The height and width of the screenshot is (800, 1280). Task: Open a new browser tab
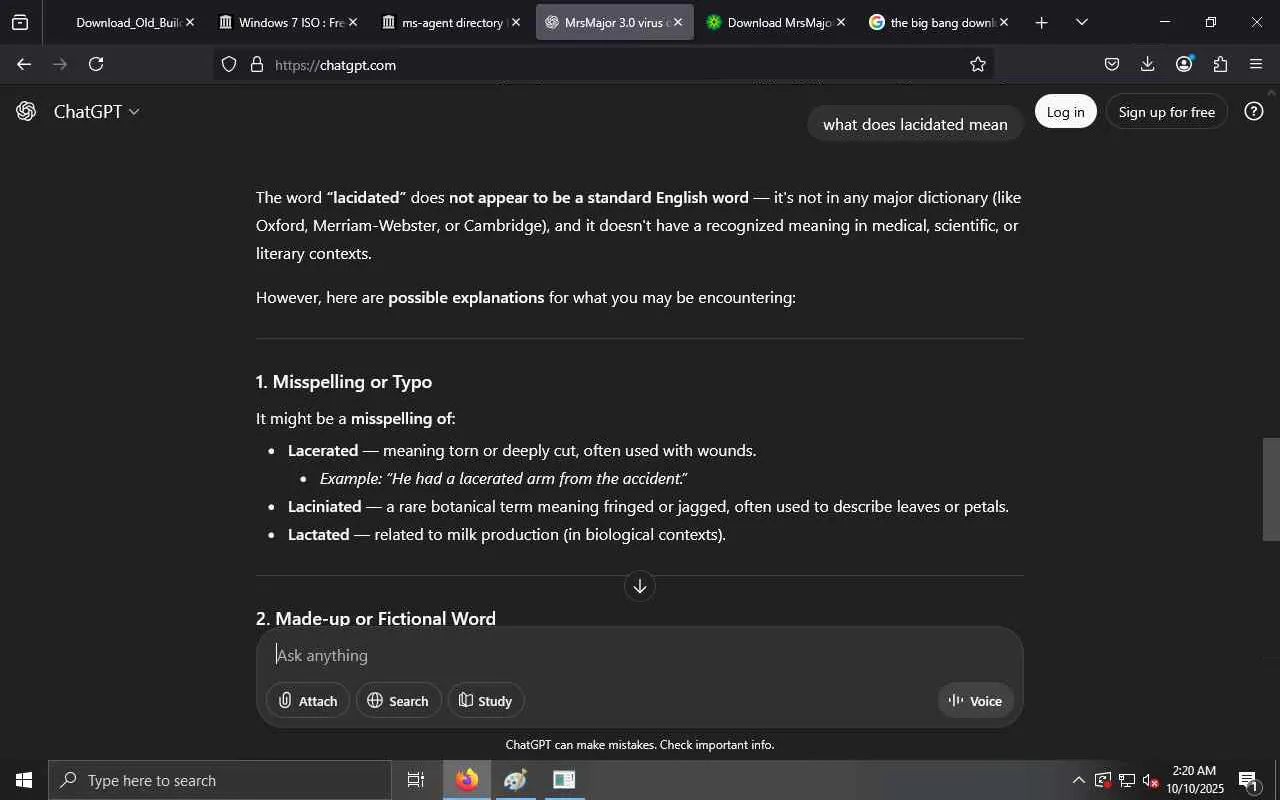1041,22
